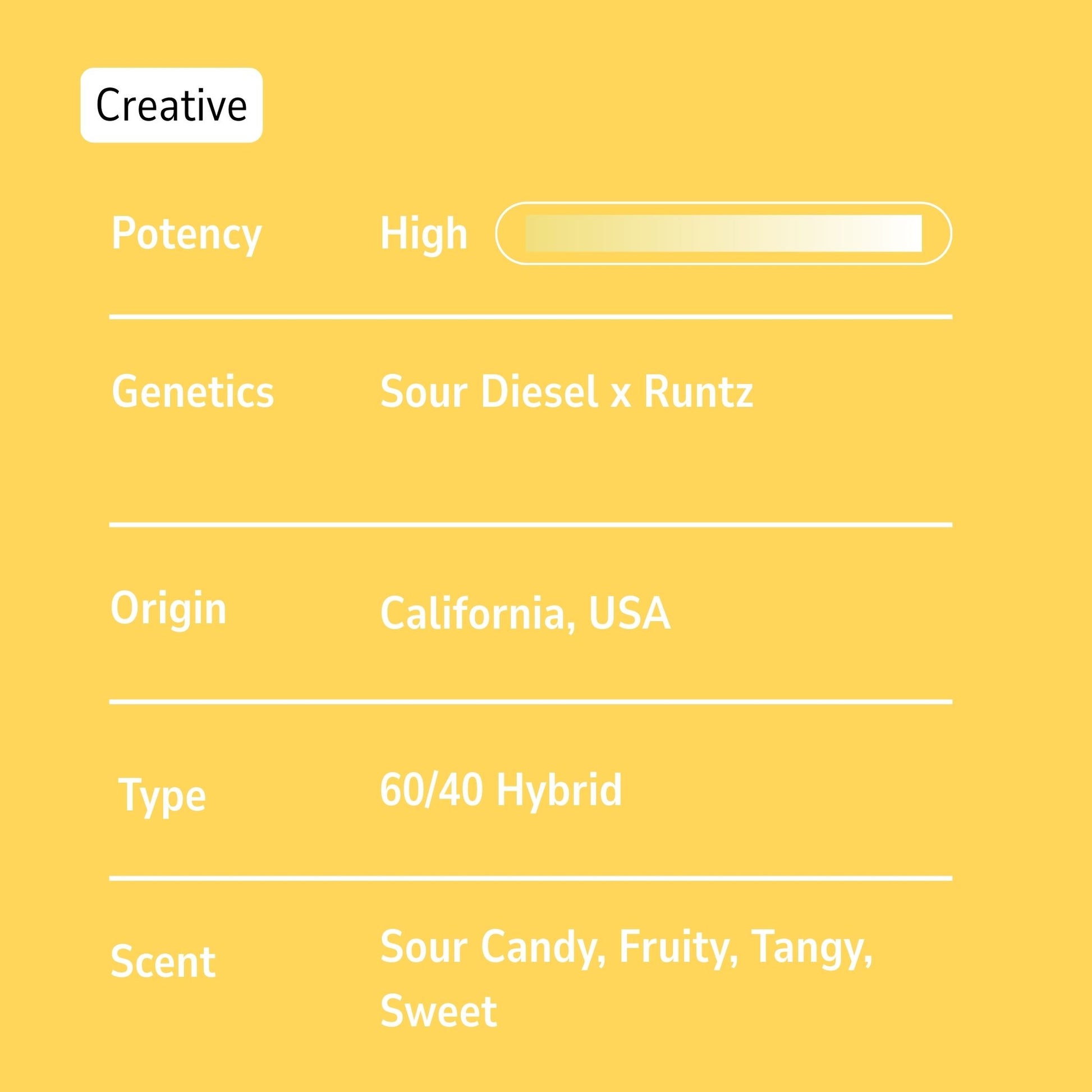The width and height of the screenshot is (1092, 1092).
Task: Click the USA text in Origin
Action: click(x=629, y=613)
